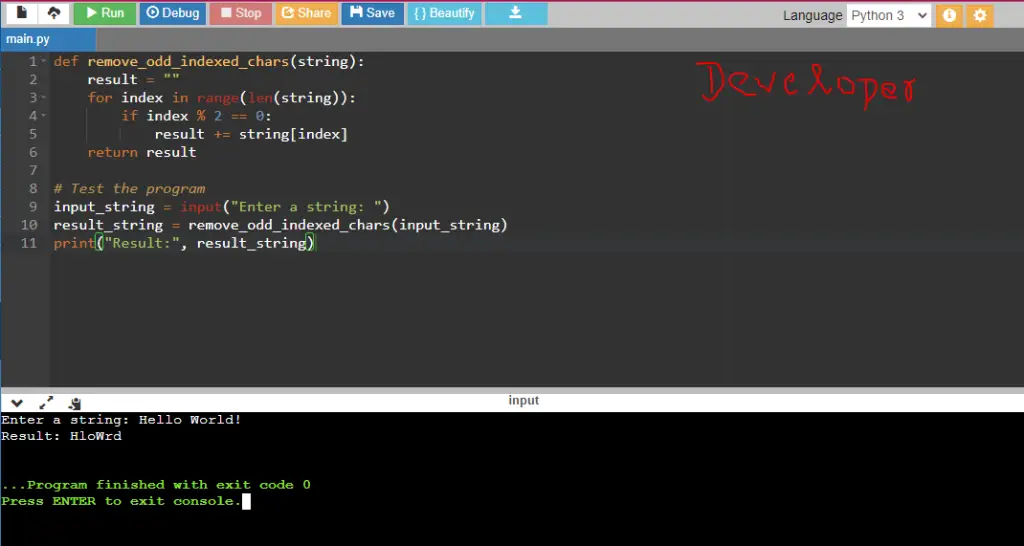Viewport: 1024px width, 546px height.
Task: Click the comment '# Test the program'
Action: click(129, 189)
